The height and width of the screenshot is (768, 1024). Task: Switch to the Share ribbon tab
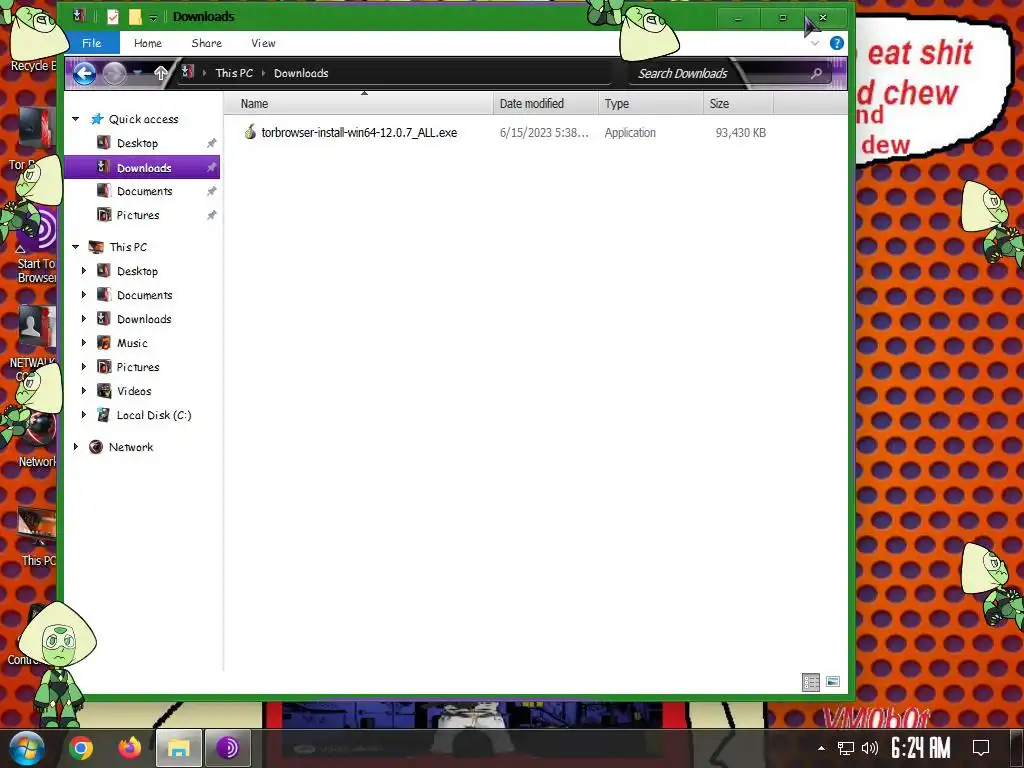pyautogui.click(x=206, y=43)
